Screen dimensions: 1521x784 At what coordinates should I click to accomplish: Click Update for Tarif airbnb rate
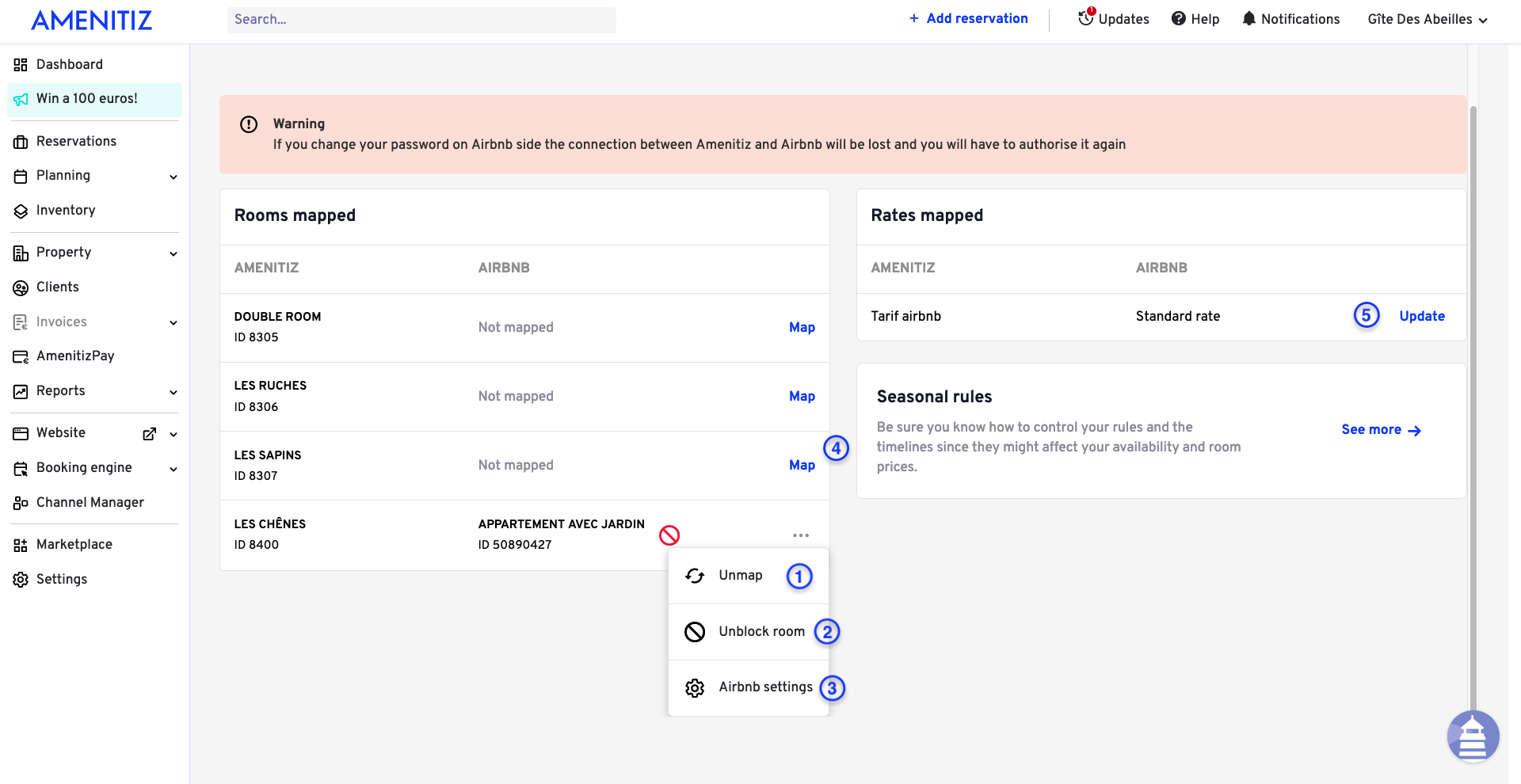[1422, 316]
